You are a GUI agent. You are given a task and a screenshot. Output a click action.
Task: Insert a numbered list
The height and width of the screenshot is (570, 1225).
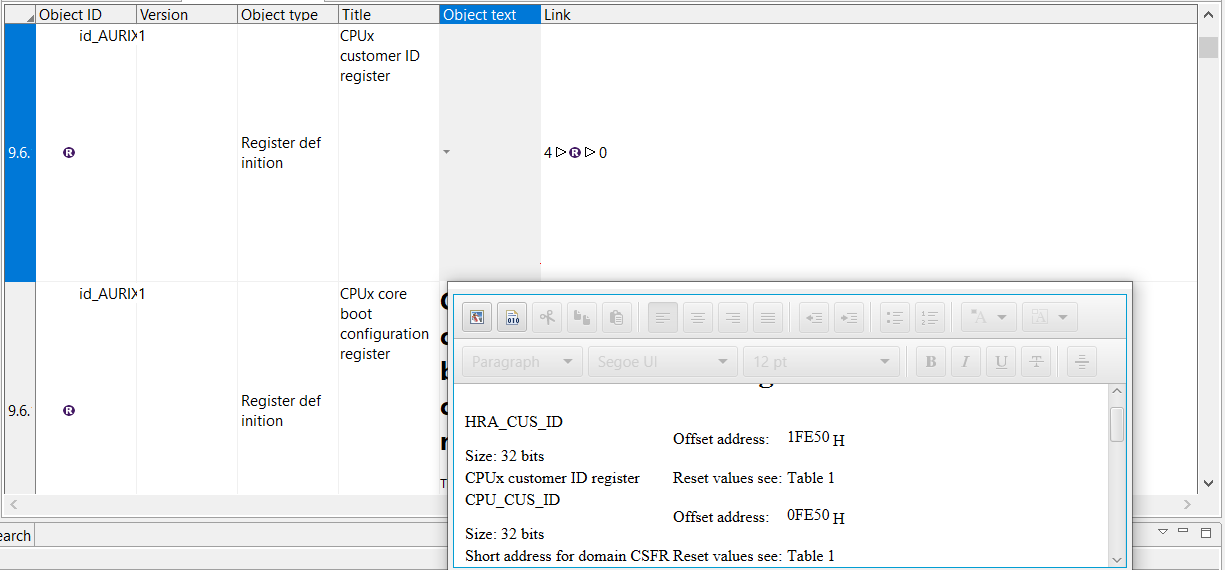click(x=930, y=318)
